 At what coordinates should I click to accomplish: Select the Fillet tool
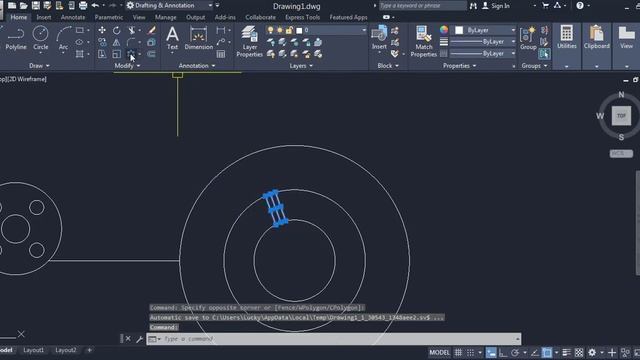click(131, 42)
